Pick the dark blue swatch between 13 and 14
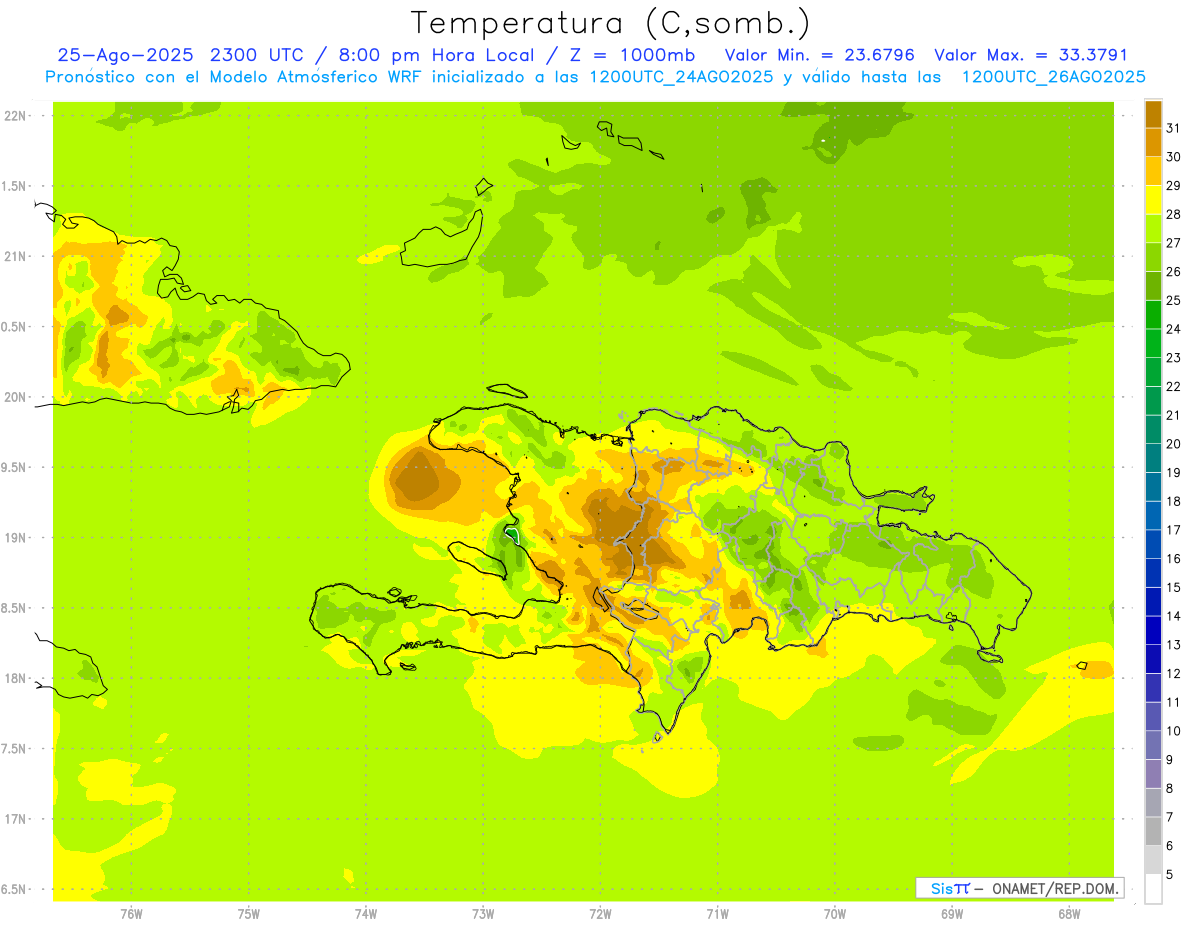 click(1153, 630)
